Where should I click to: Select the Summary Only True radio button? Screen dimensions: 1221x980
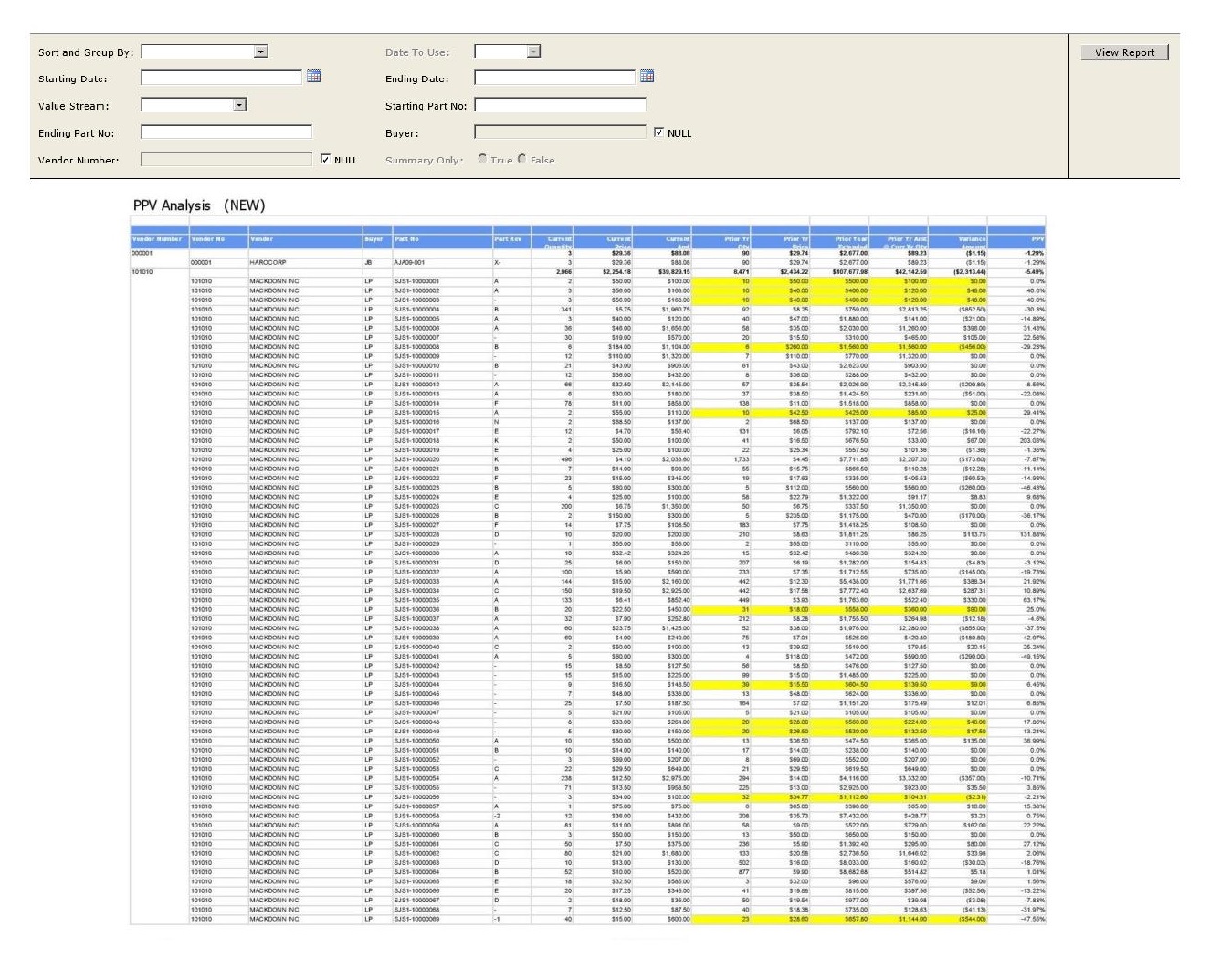[x=482, y=159]
